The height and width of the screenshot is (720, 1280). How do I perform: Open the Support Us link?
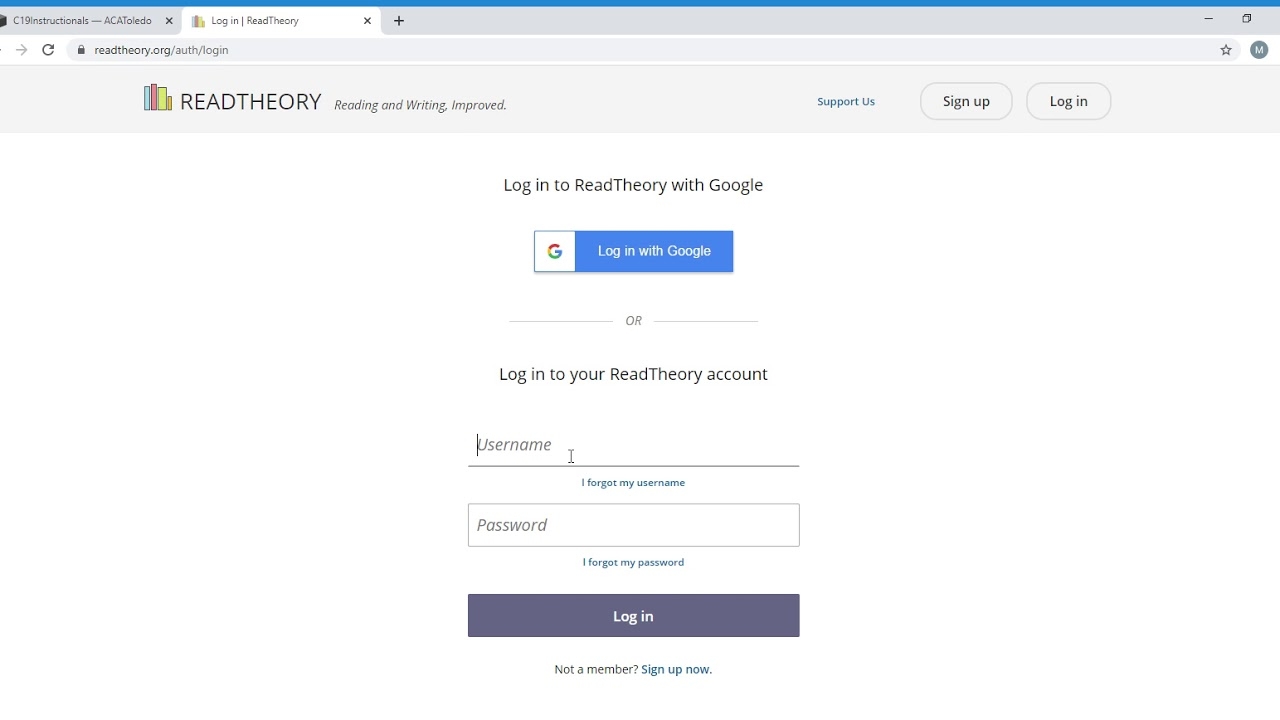846,101
